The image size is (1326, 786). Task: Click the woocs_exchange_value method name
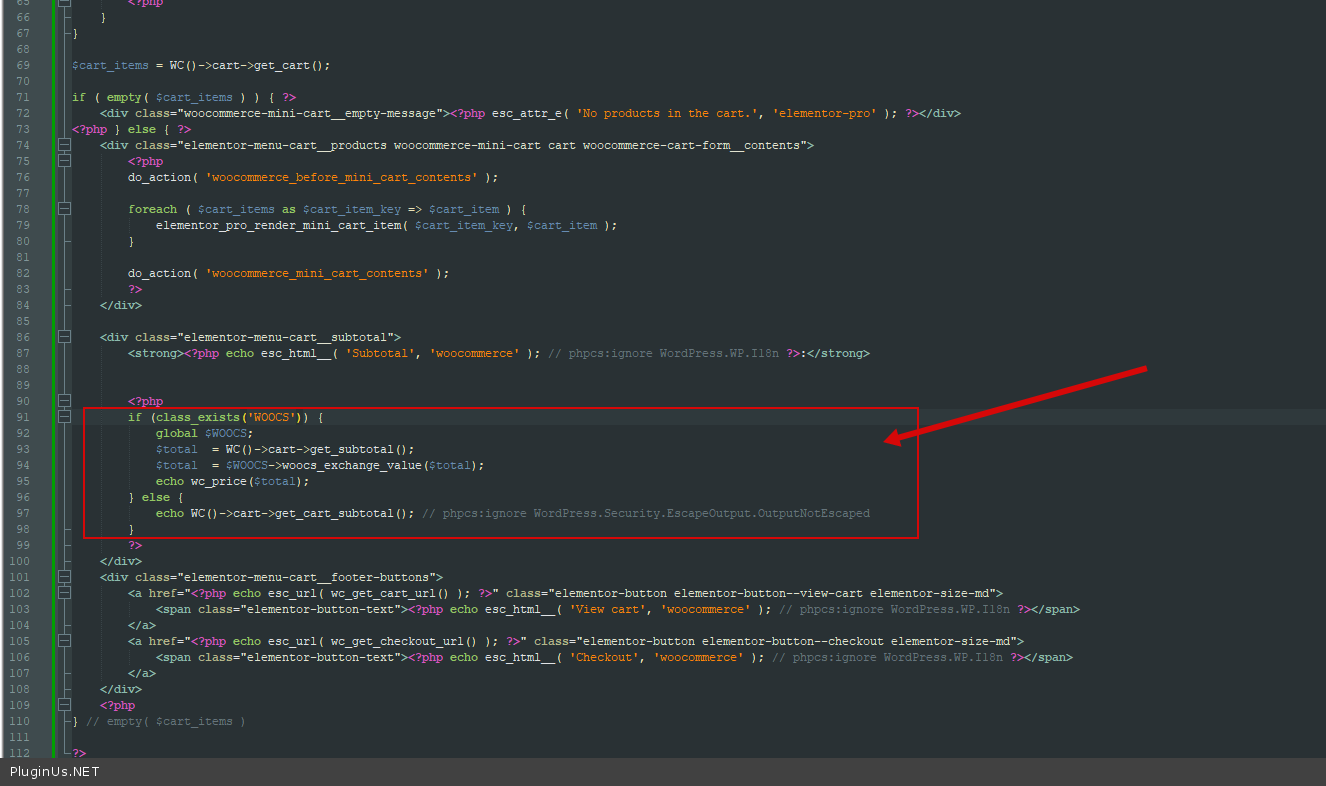tap(346, 465)
